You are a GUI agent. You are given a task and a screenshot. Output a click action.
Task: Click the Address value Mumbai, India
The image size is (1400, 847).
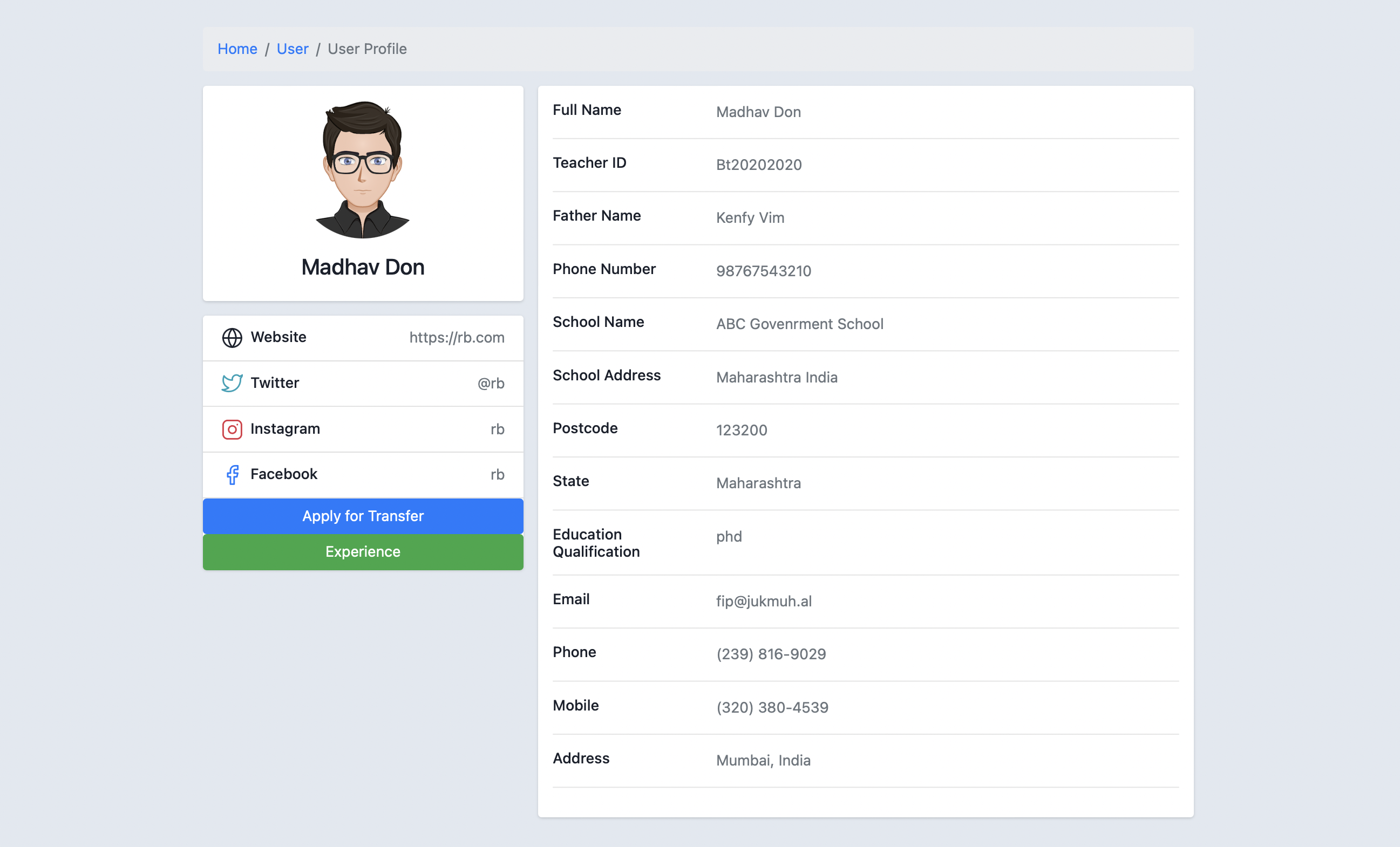click(x=763, y=760)
